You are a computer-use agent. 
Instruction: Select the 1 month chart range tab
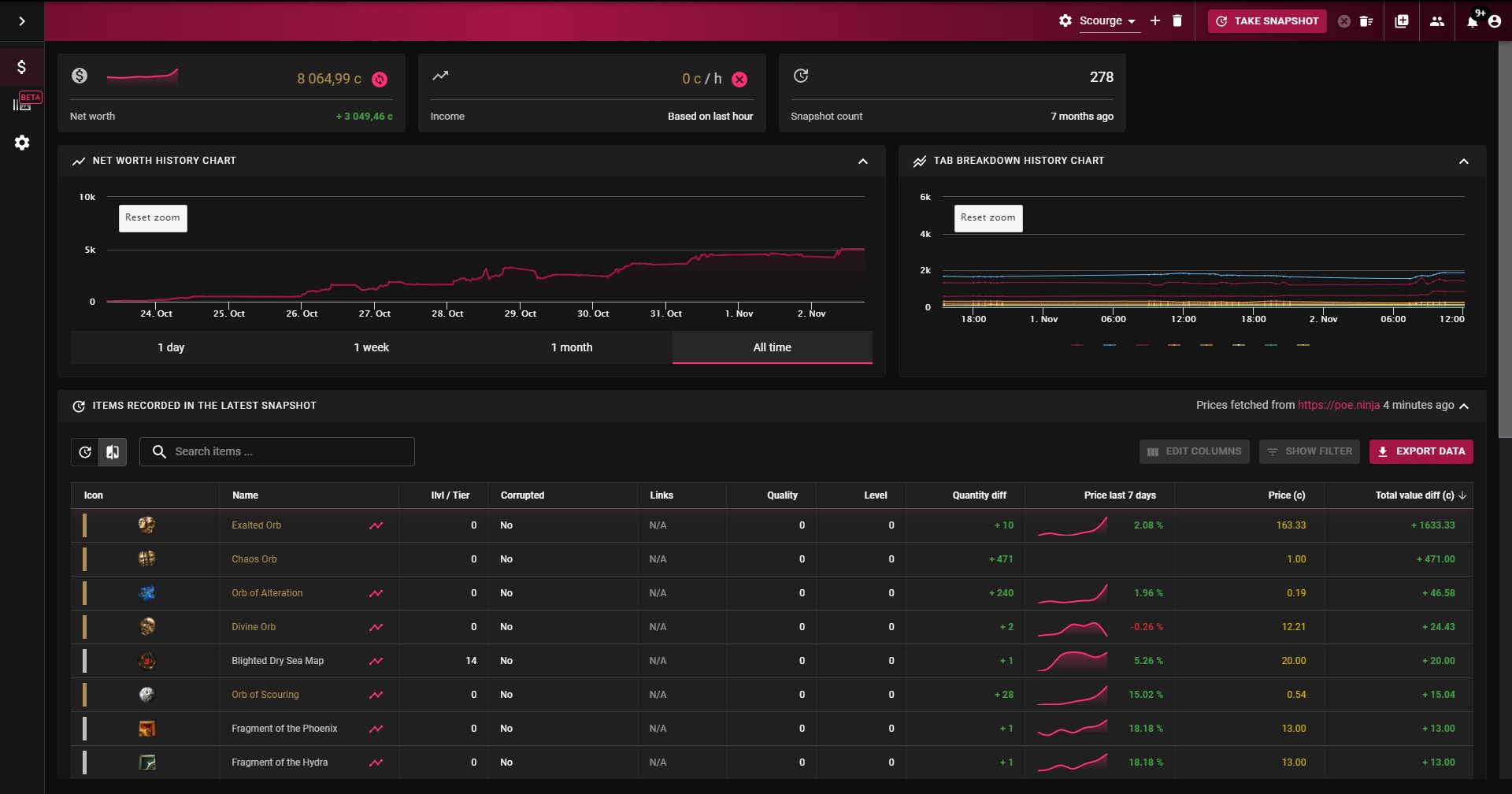click(x=572, y=347)
